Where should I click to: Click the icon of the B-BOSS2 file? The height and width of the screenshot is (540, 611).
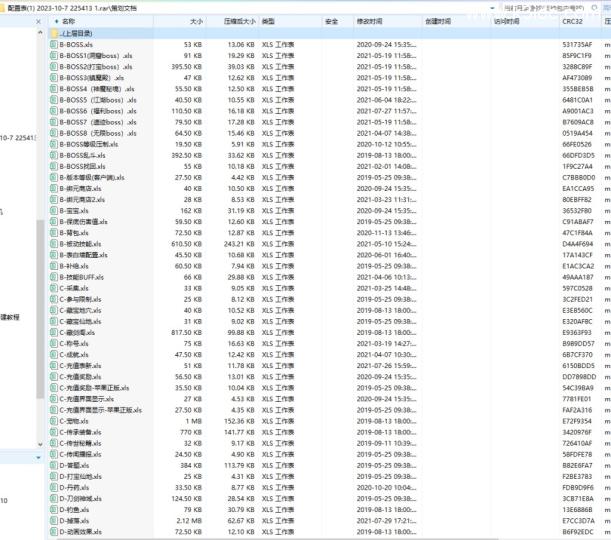click(x=54, y=67)
